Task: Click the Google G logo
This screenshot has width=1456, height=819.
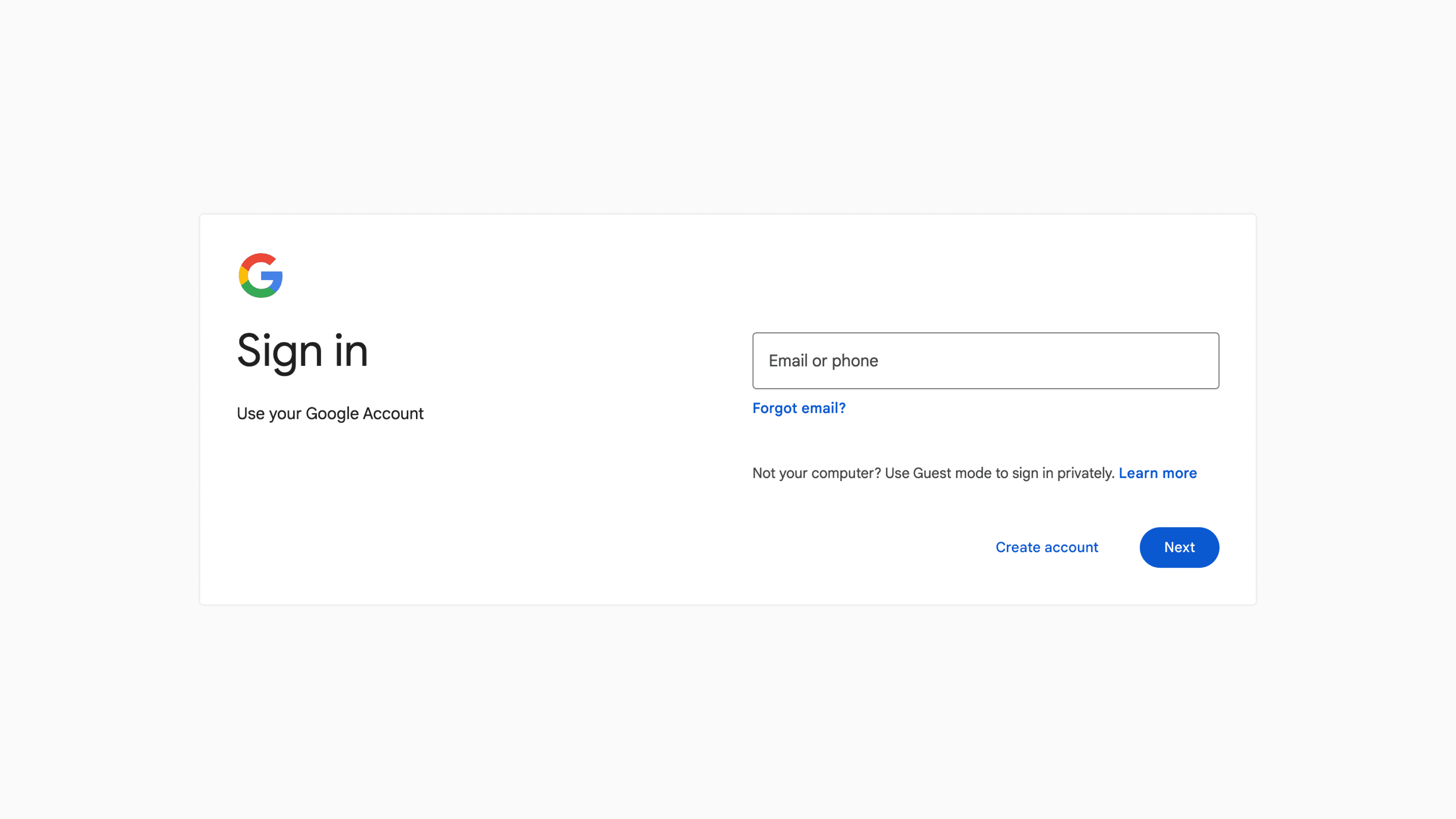Action: pyautogui.click(x=260, y=275)
